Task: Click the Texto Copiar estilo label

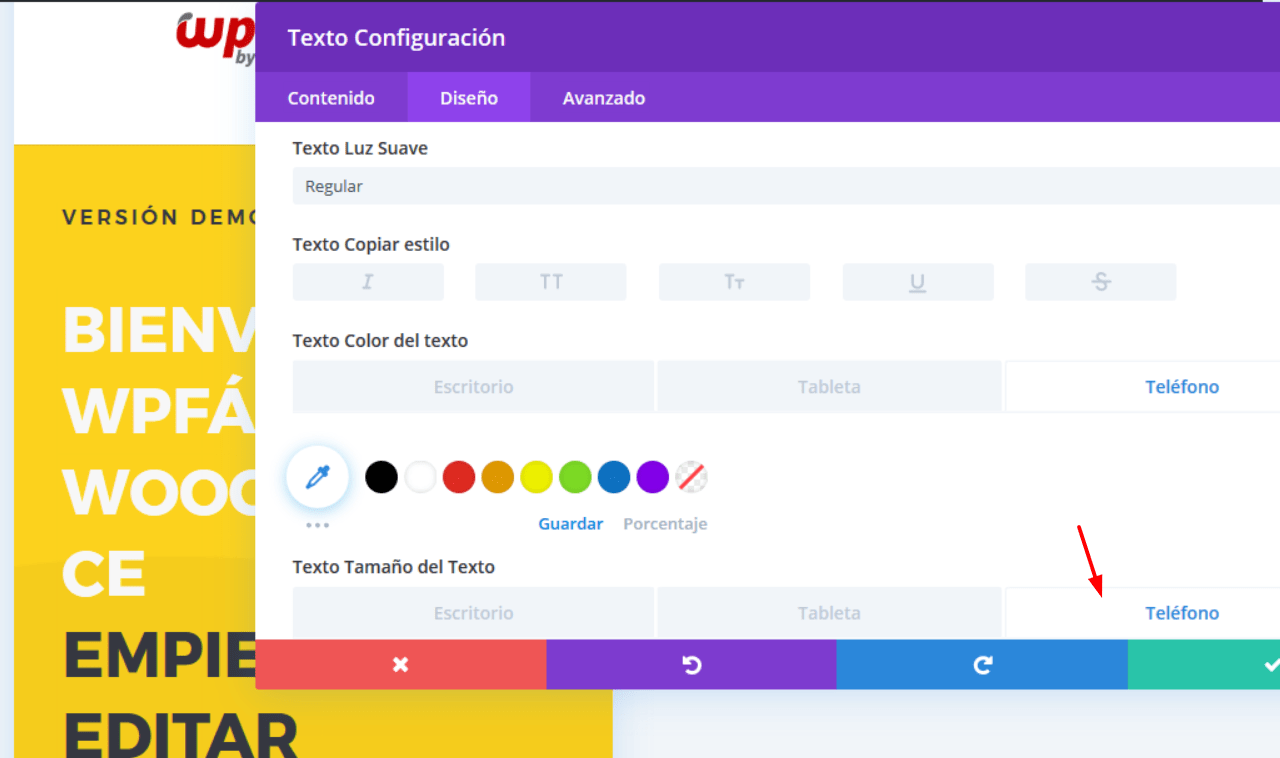Action: [x=371, y=244]
